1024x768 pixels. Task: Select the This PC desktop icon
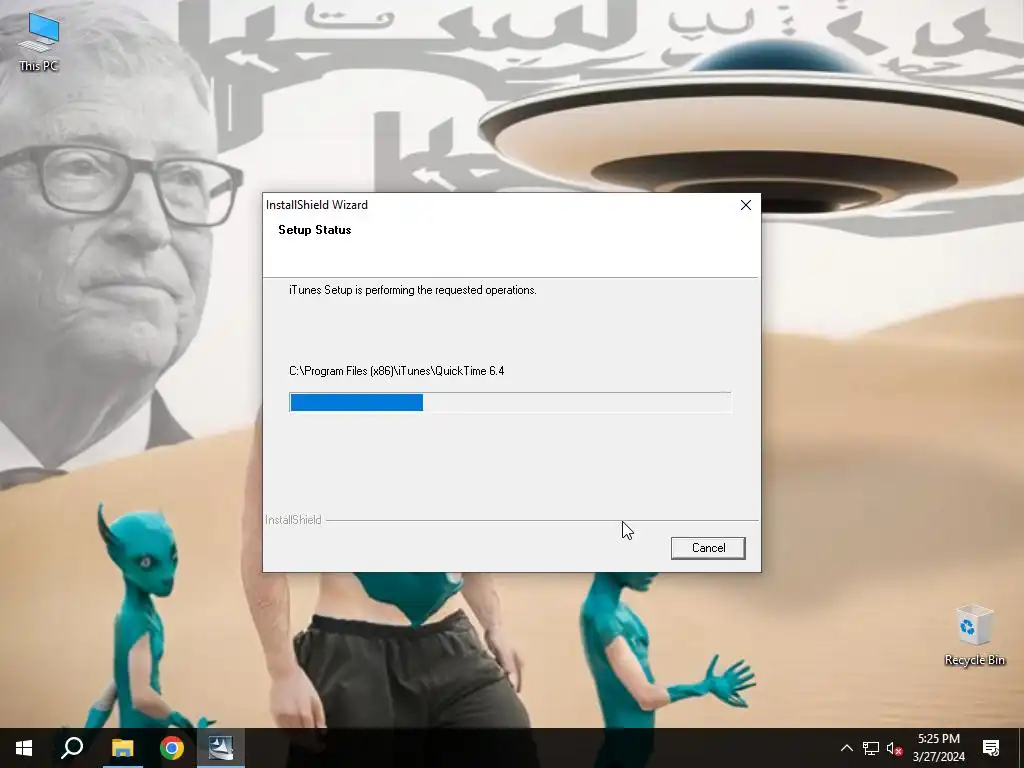pyautogui.click(x=39, y=42)
